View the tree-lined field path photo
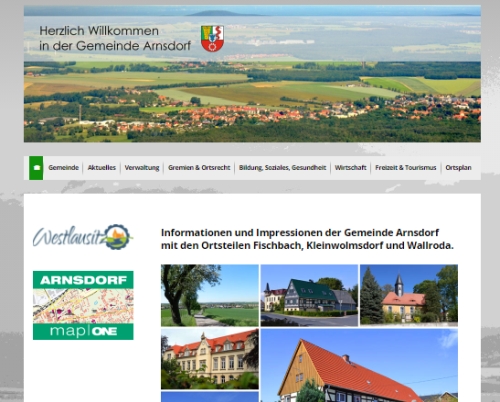 coord(210,295)
